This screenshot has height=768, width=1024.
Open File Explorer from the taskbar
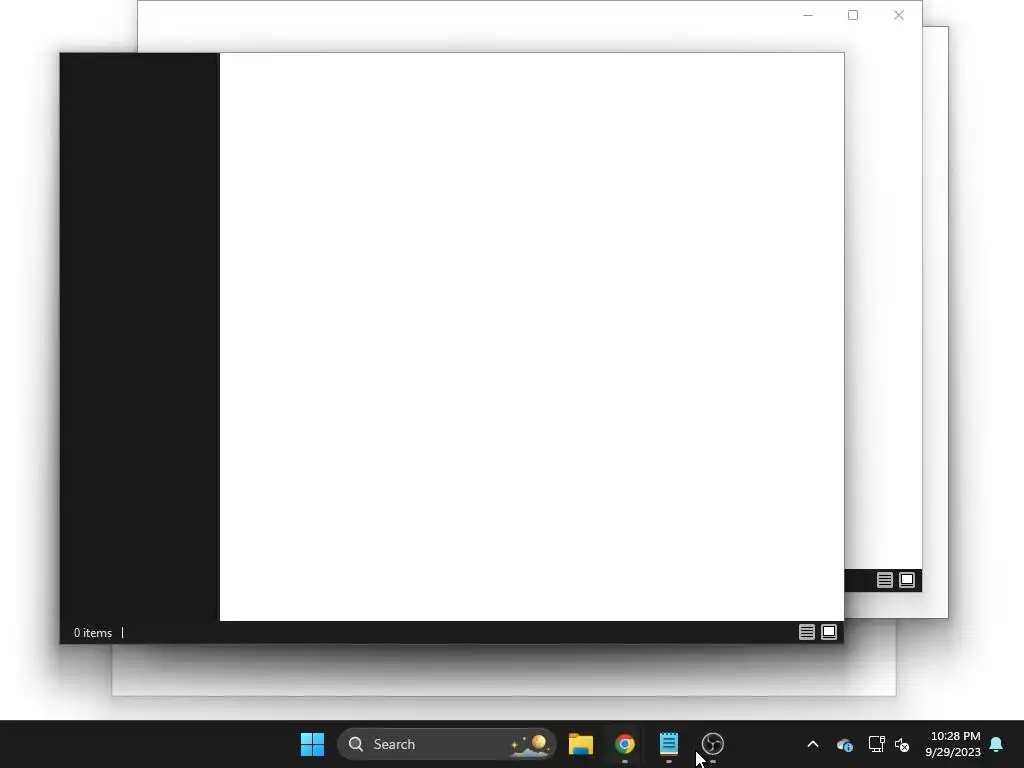581,744
